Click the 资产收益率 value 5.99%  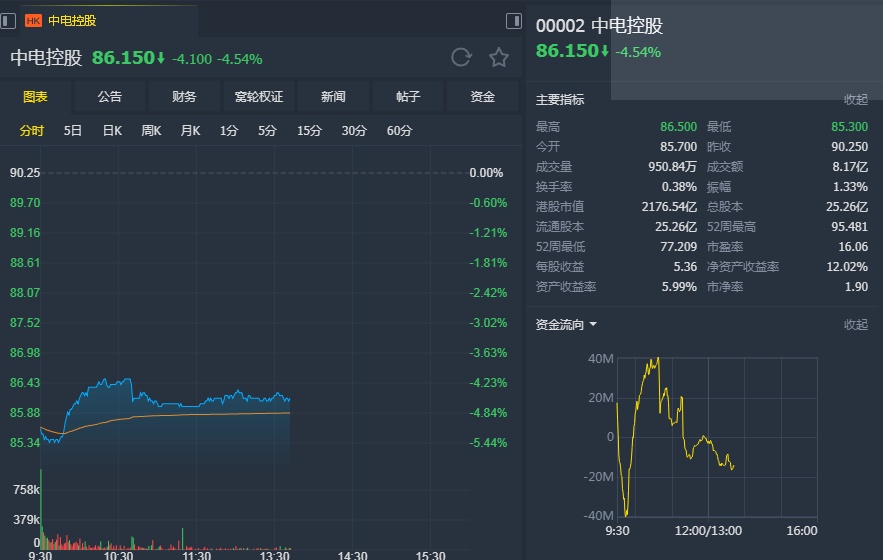[x=679, y=287]
